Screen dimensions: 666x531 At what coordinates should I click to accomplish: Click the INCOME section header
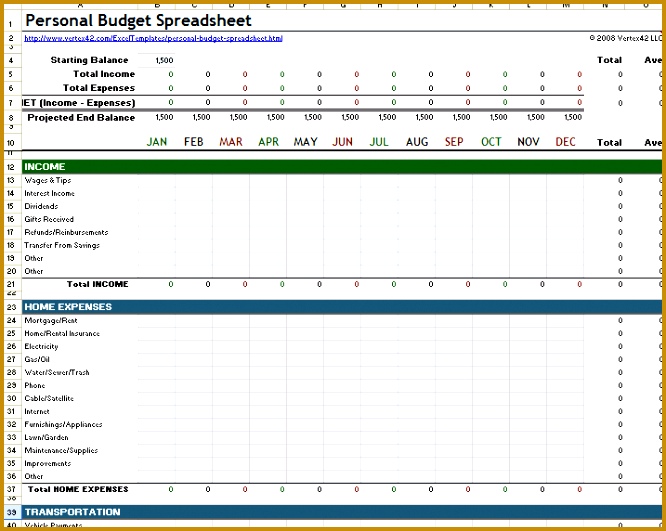(x=342, y=167)
